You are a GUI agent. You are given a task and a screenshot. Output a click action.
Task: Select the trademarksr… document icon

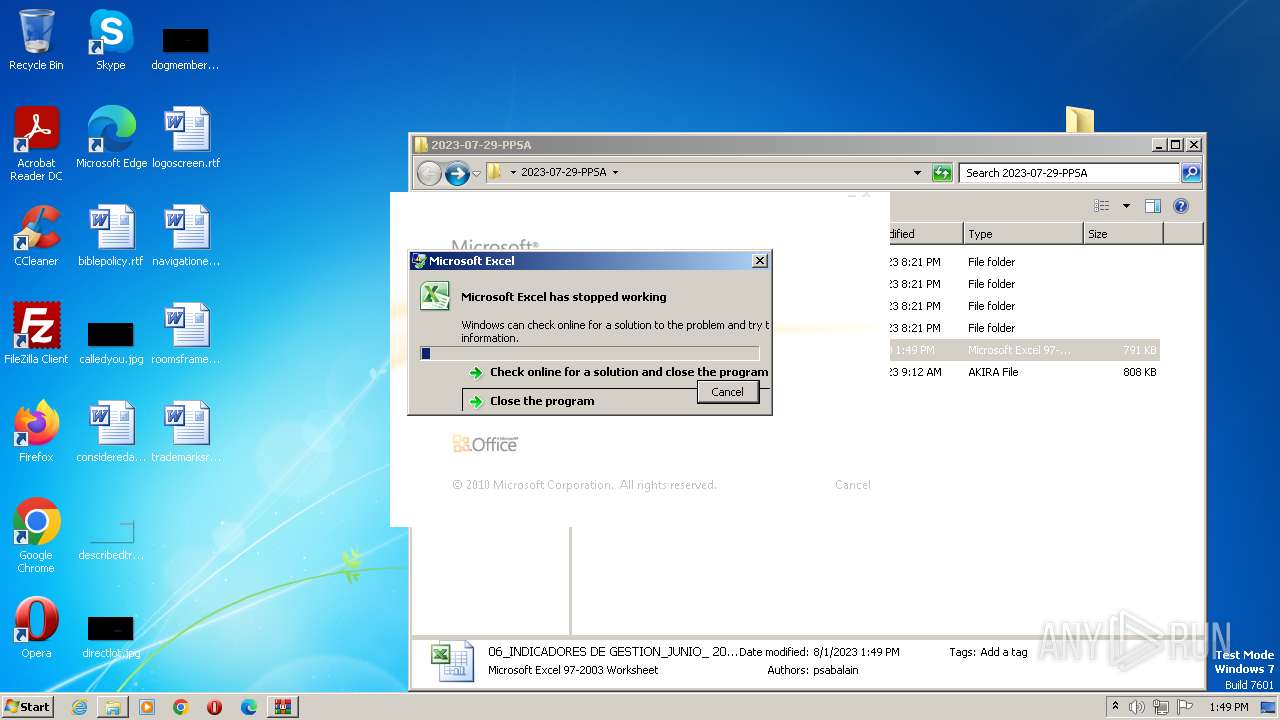coord(186,431)
